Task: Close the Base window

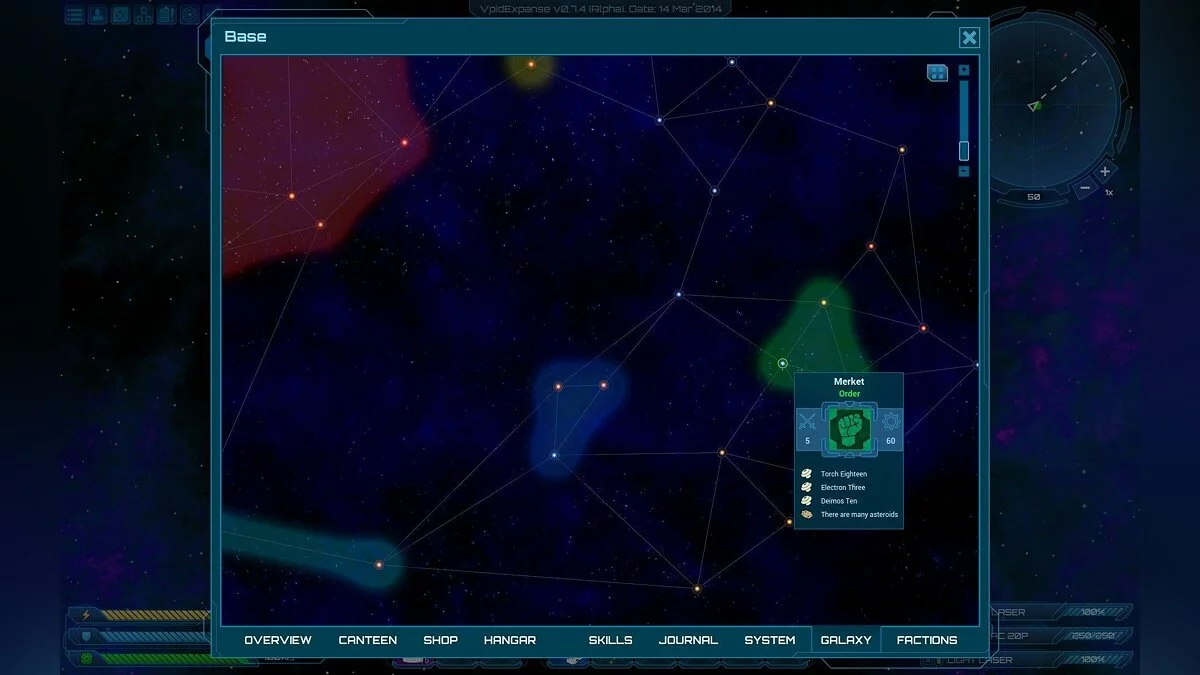Action: (969, 38)
